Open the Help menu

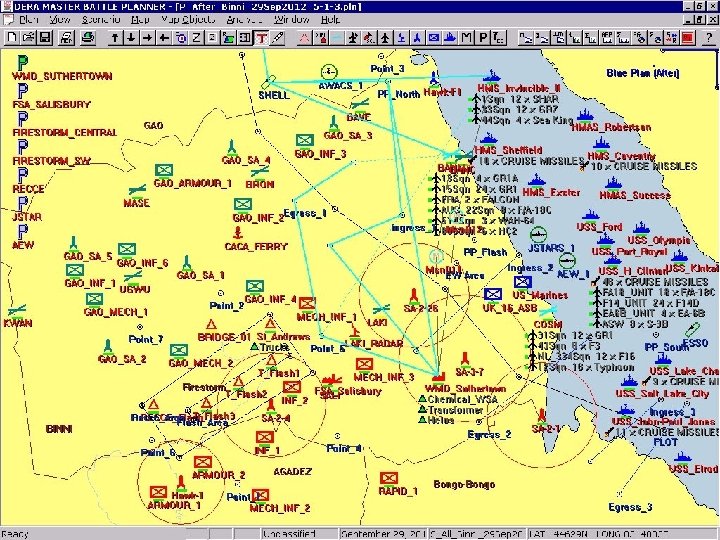[x=330, y=20]
